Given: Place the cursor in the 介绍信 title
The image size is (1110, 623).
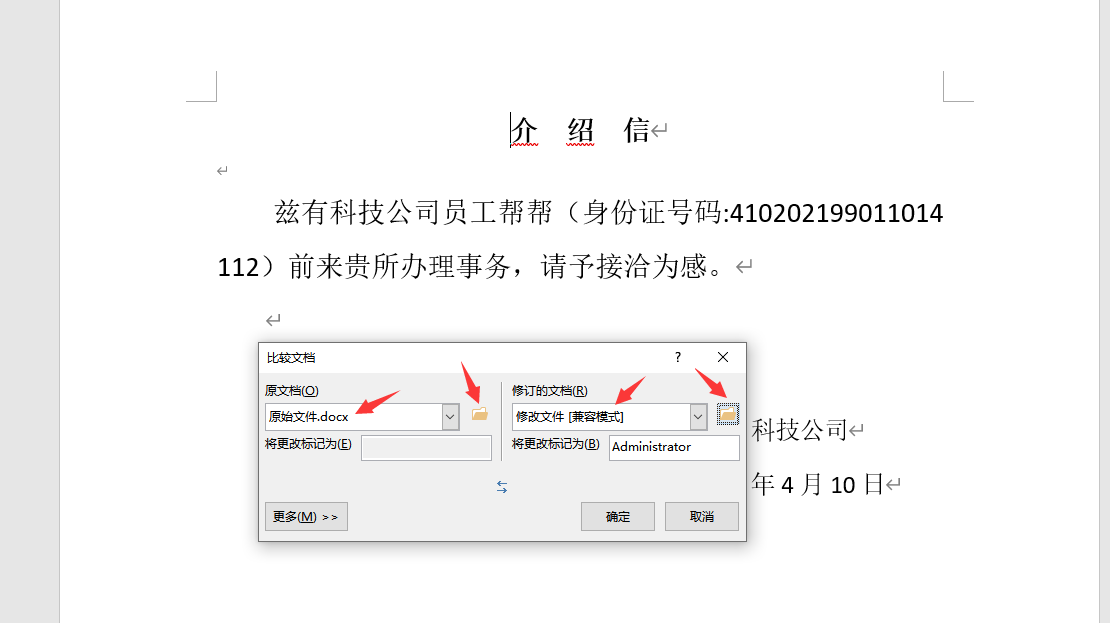Looking at the screenshot, I should 580,130.
